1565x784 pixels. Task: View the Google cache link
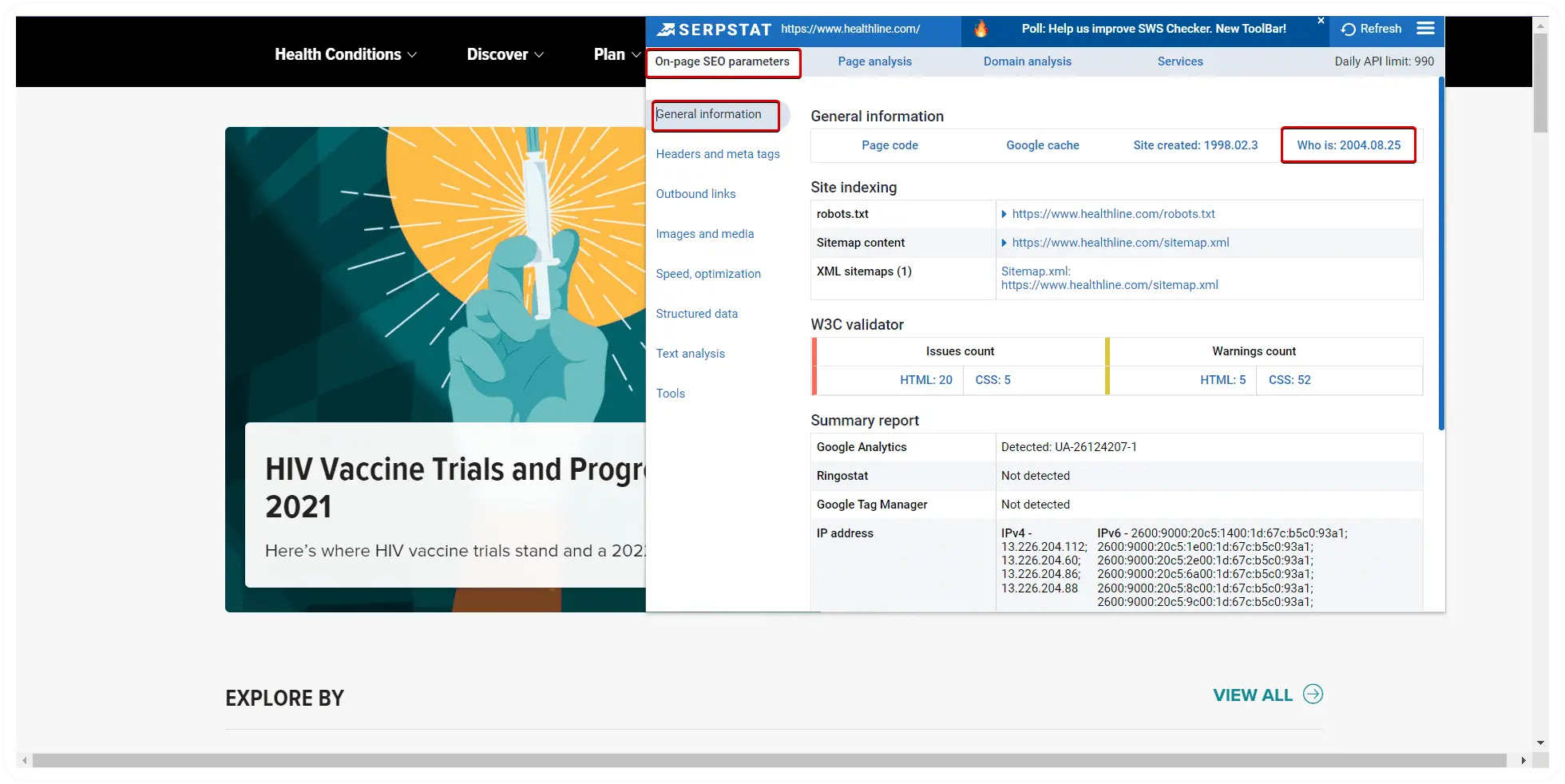coord(1042,145)
